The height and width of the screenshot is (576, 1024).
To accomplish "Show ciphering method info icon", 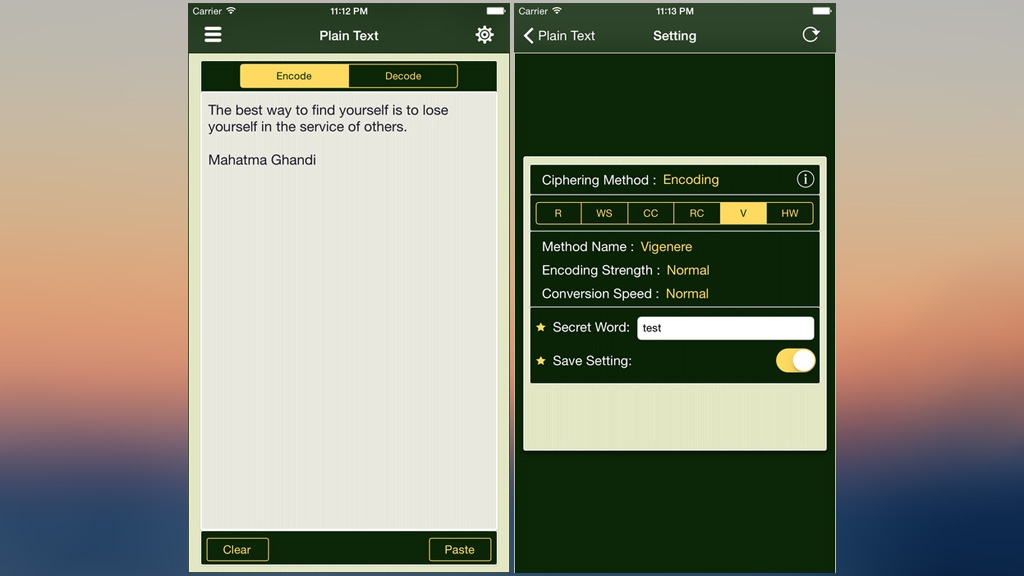I will coord(805,179).
